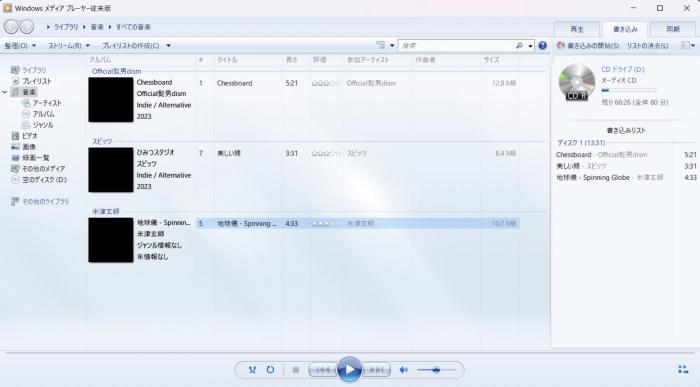Expand the view options dropdown arrow
Viewport: 700px width, 387px height.
392,46
